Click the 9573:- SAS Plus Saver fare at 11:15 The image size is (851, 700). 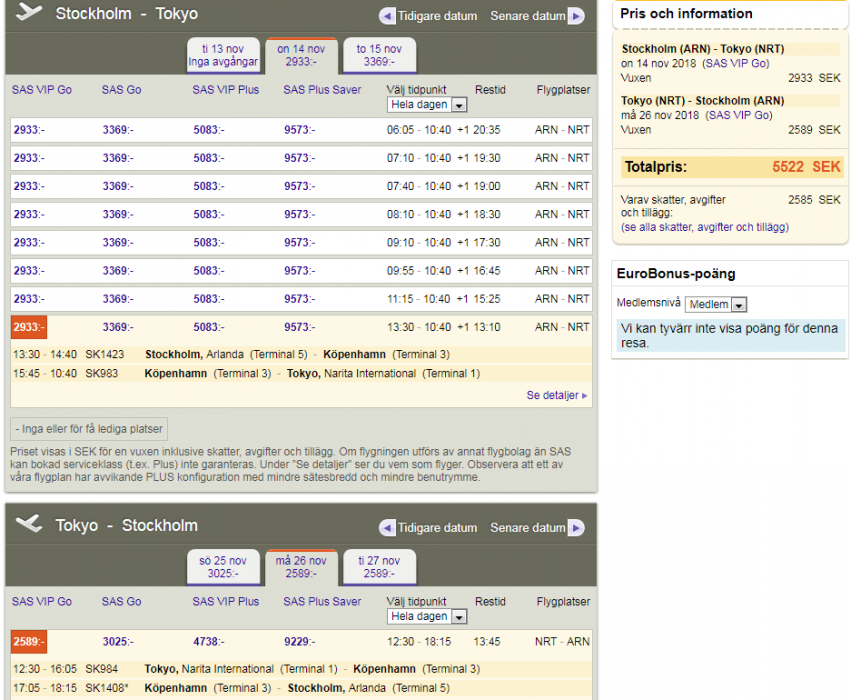(299, 299)
